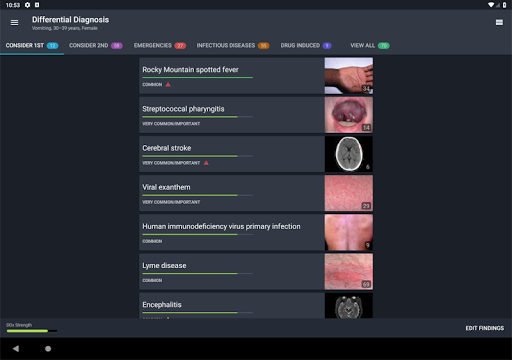Tap the Common label under Lyme disease
The width and height of the screenshot is (512, 360).
pos(152,280)
